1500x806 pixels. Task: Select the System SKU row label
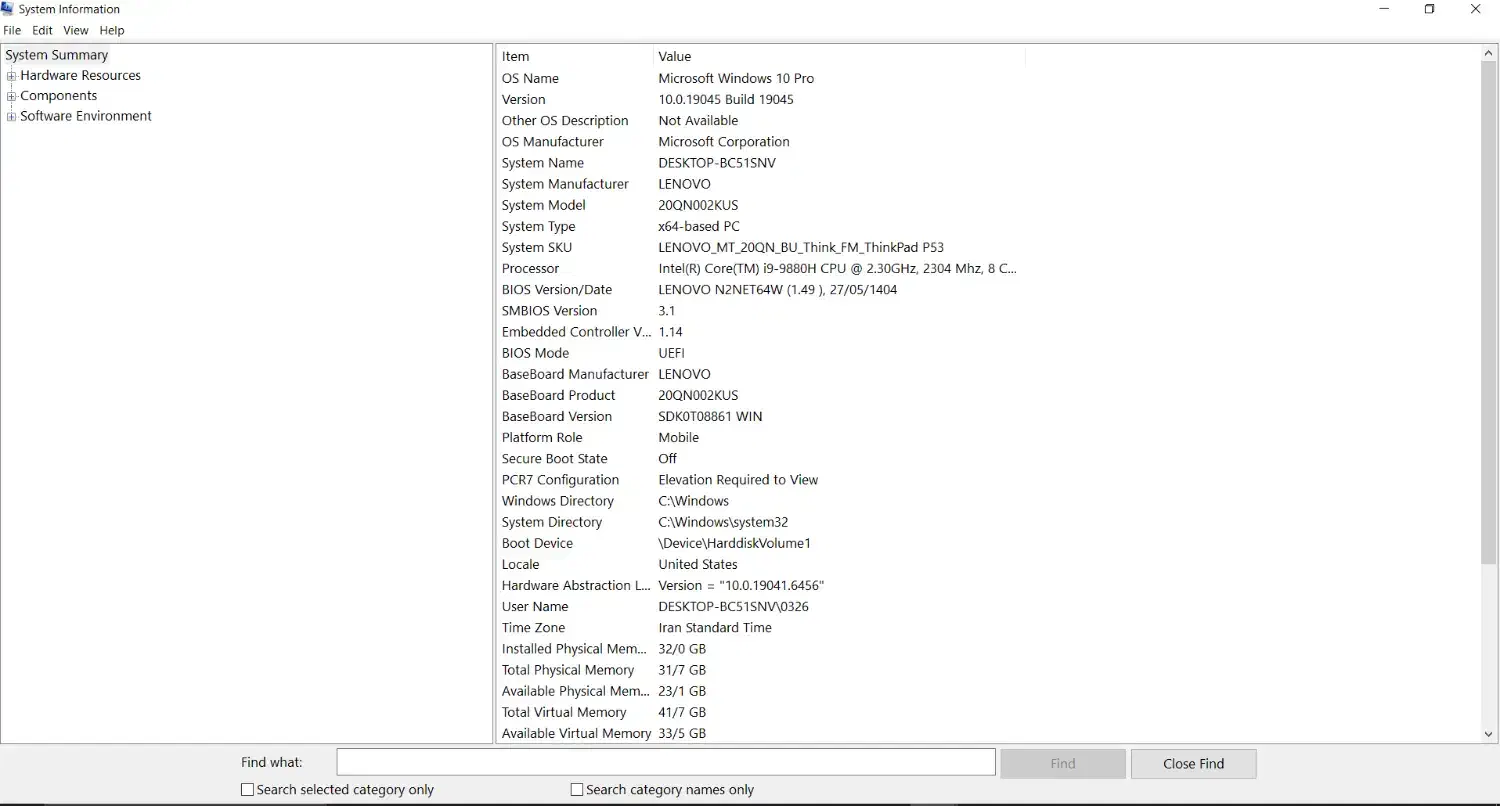point(537,248)
